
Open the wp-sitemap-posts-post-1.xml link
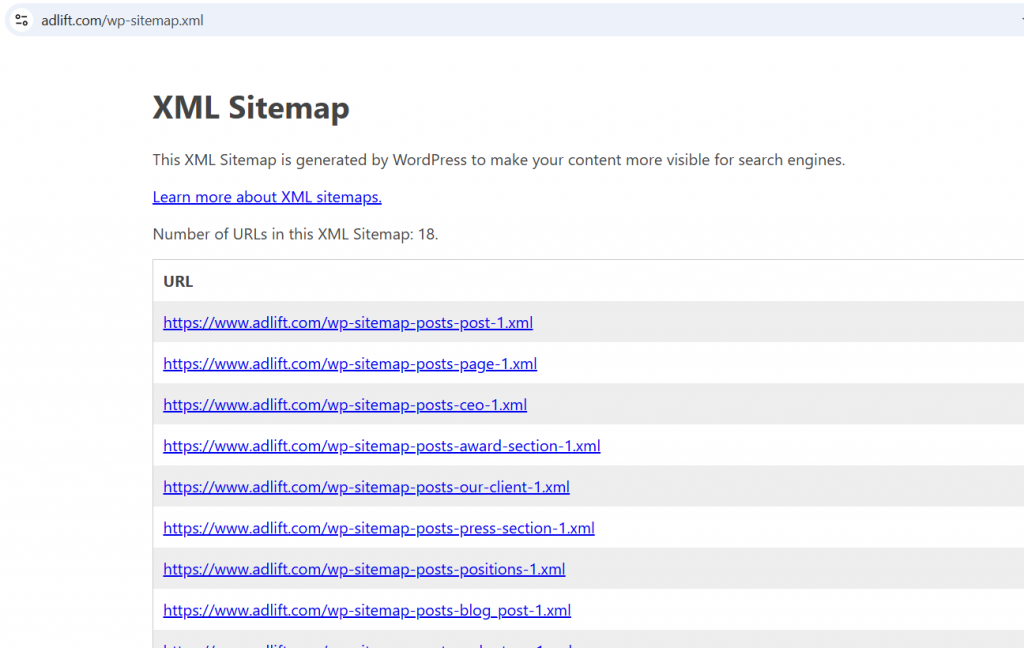(347, 322)
